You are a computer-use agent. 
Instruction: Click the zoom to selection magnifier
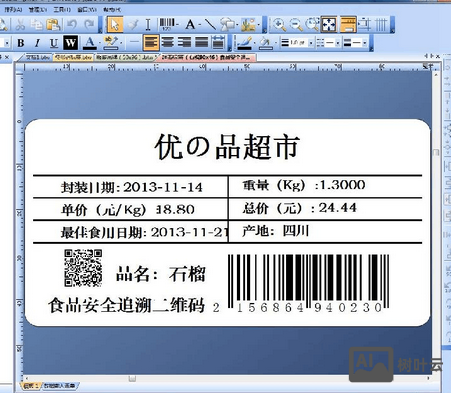312,25
